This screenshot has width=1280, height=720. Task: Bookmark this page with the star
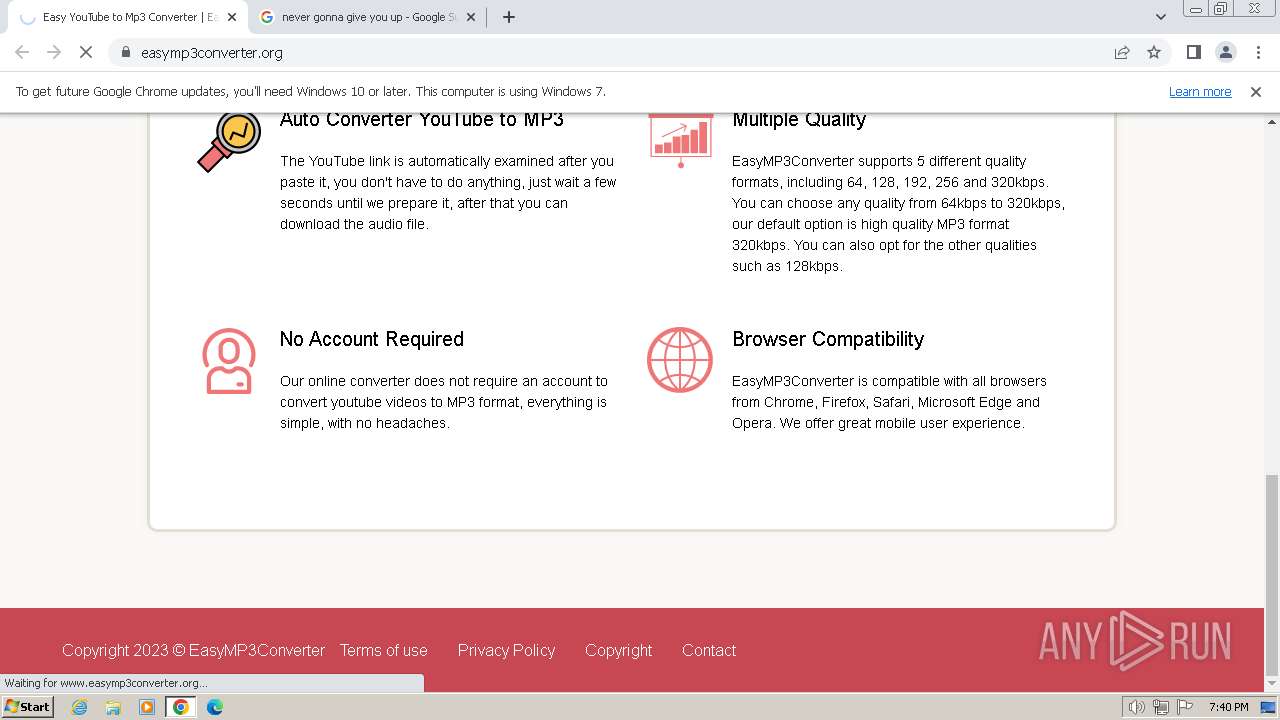tap(1154, 52)
